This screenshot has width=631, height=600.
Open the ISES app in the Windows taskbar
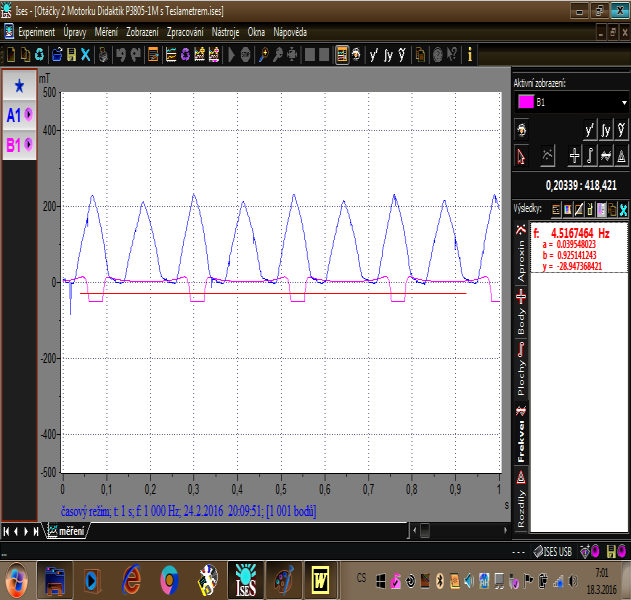246,580
